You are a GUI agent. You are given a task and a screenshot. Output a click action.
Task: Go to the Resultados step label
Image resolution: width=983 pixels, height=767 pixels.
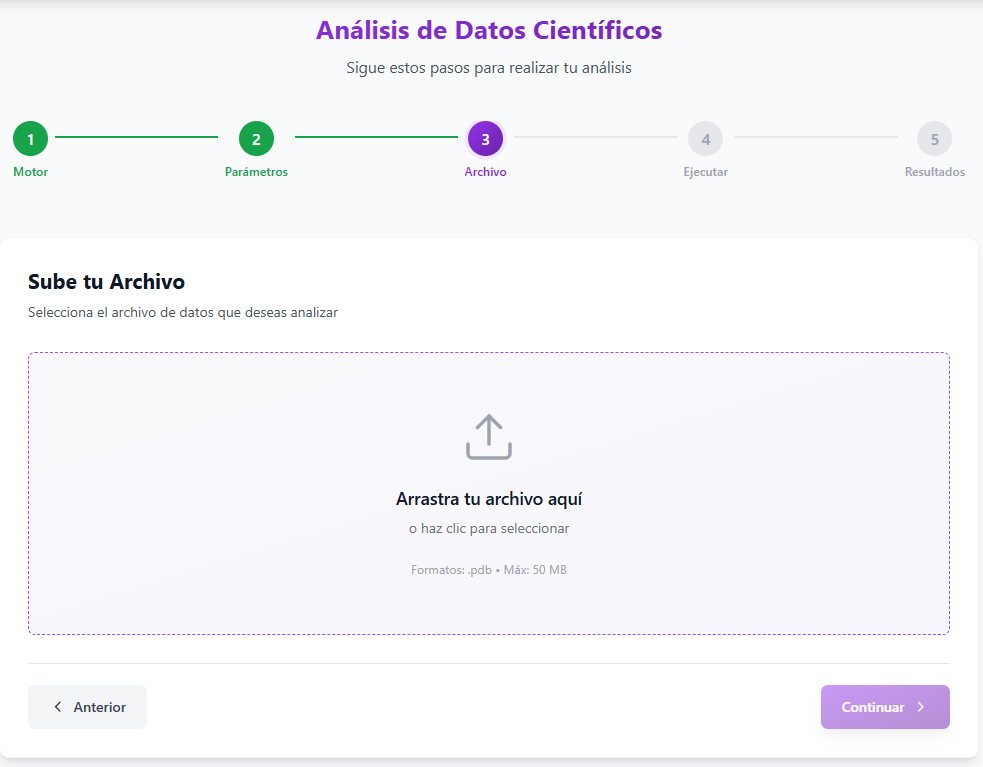coord(934,172)
